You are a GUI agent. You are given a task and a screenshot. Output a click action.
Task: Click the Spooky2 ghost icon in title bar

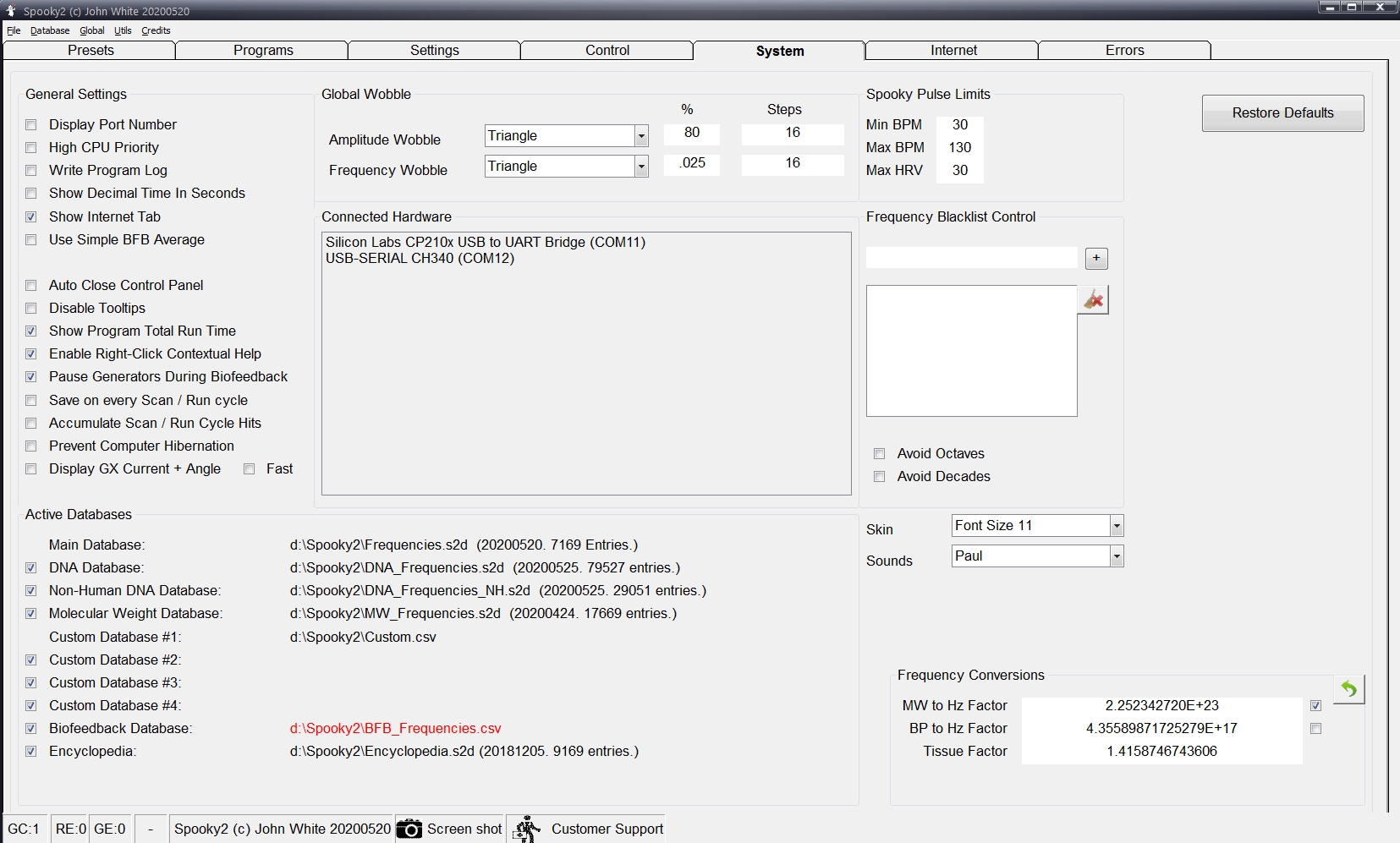(x=10, y=10)
